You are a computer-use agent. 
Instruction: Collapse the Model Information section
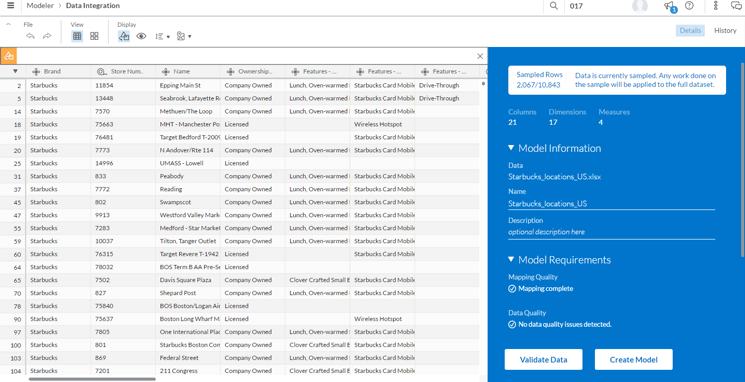(511, 148)
